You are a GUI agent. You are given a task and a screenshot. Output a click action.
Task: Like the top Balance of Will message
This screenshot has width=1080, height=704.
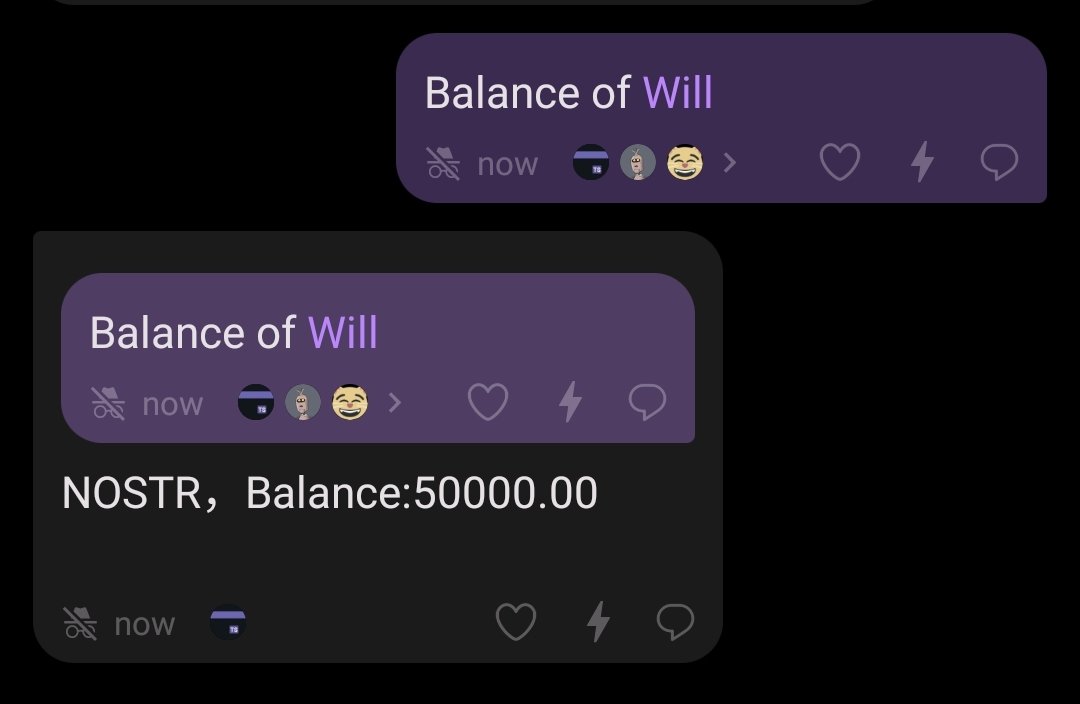840,163
